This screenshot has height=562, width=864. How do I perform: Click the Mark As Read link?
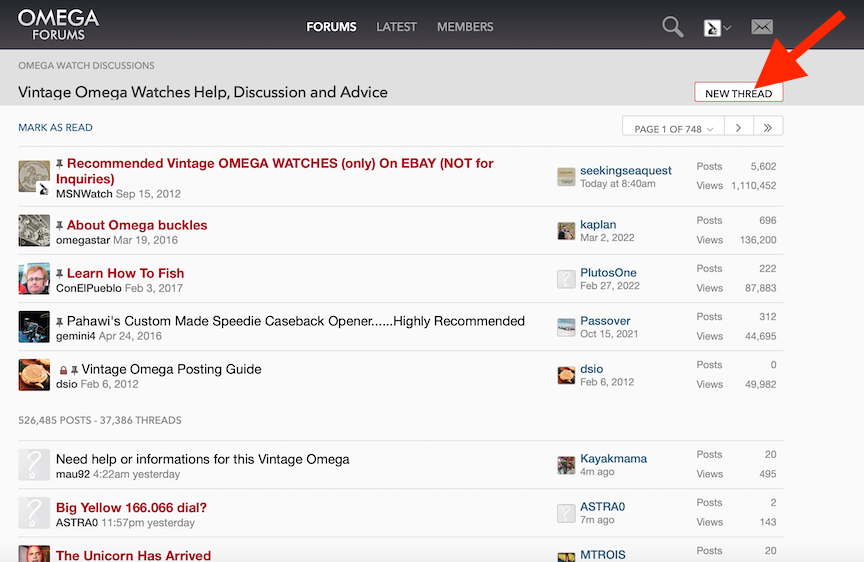point(55,128)
